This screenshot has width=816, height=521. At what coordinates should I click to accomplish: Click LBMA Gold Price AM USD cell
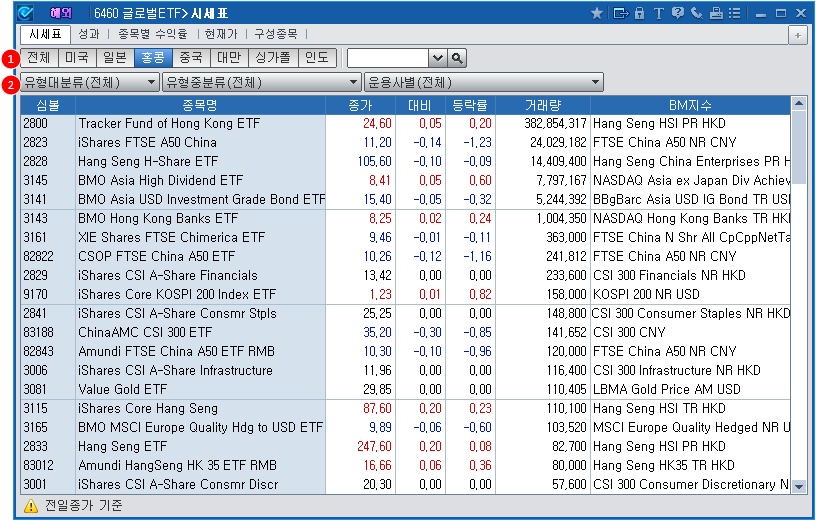pyautogui.click(x=690, y=389)
